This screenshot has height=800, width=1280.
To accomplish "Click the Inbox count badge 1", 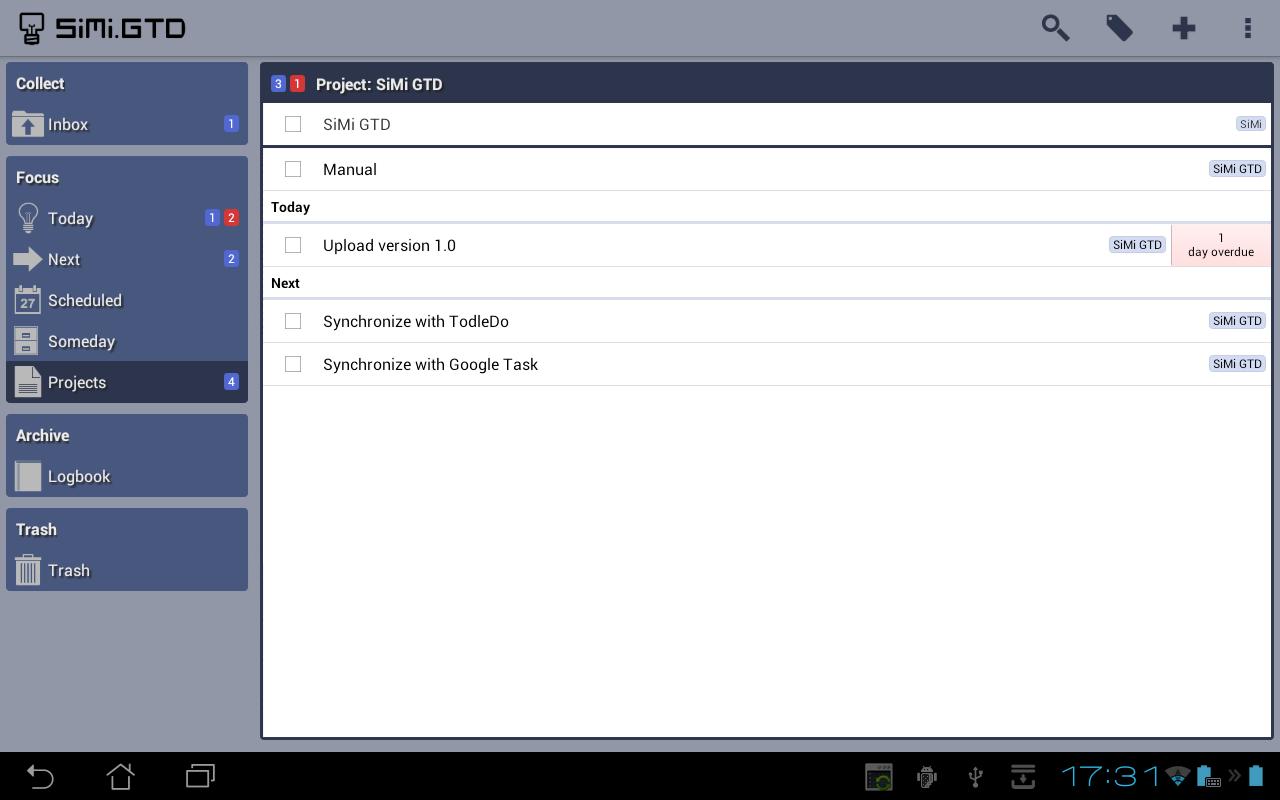I will [x=231, y=124].
